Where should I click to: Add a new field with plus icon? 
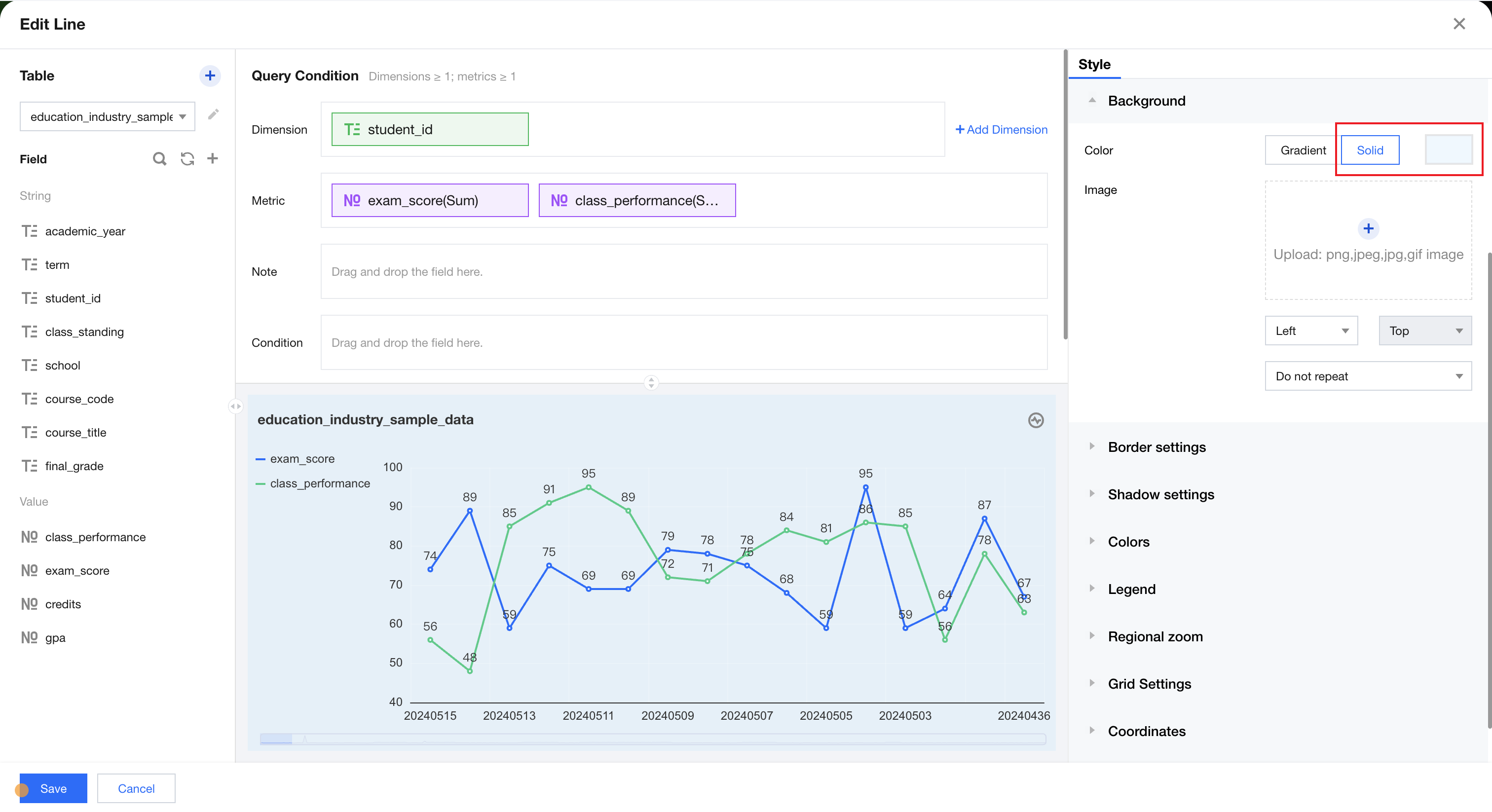[213, 159]
